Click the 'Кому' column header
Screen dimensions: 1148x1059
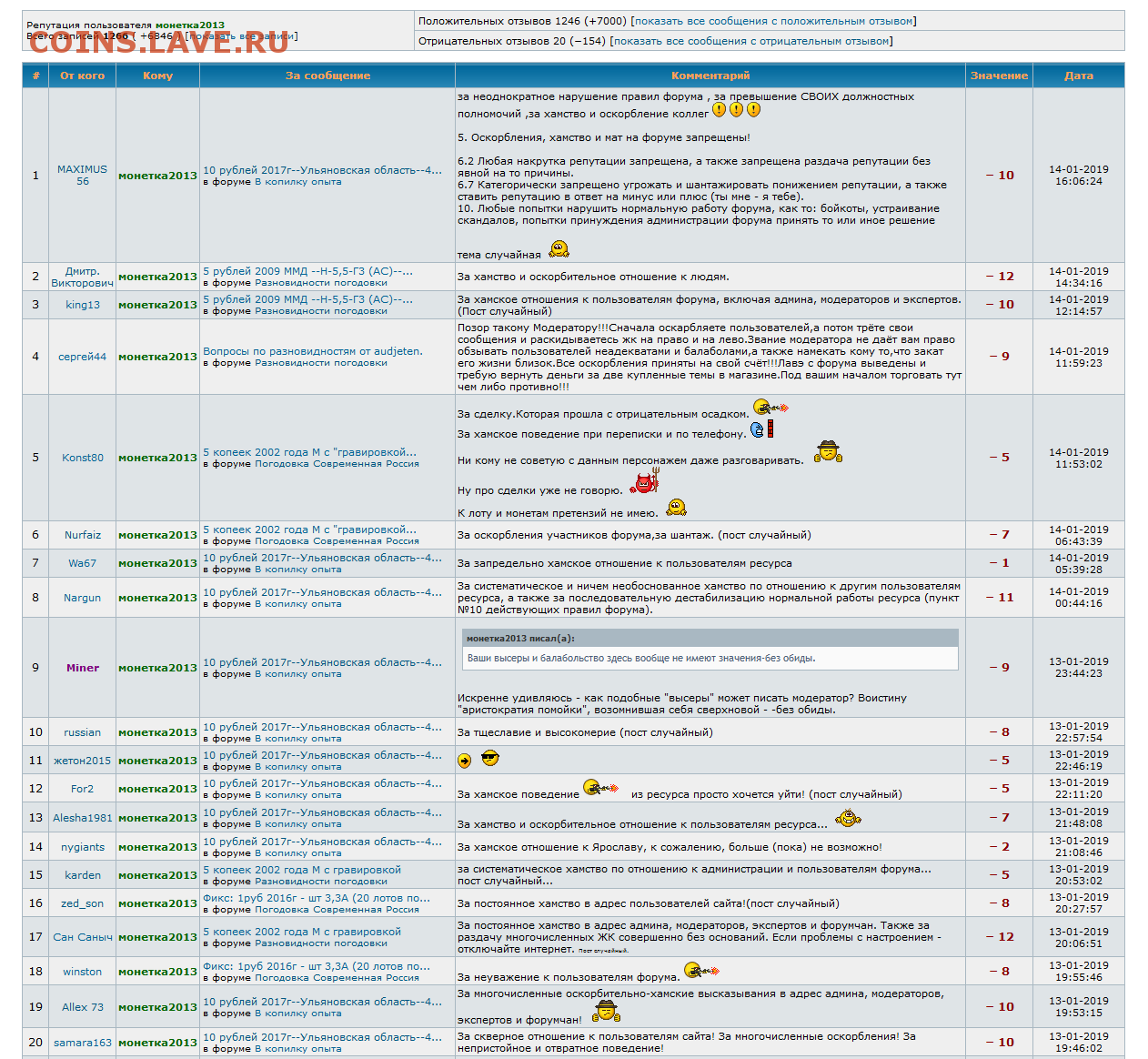(x=157, y=76)
